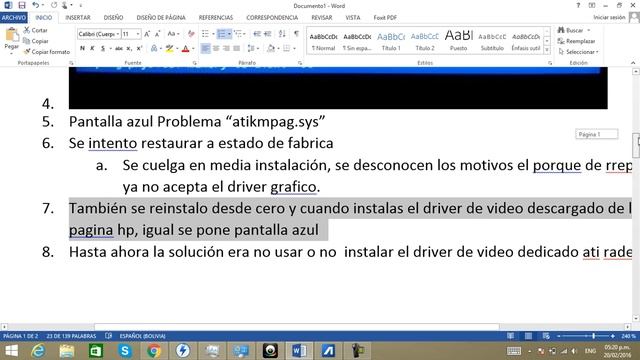Align text to the left
Viewport: 640px width, 360px height.
205,49
